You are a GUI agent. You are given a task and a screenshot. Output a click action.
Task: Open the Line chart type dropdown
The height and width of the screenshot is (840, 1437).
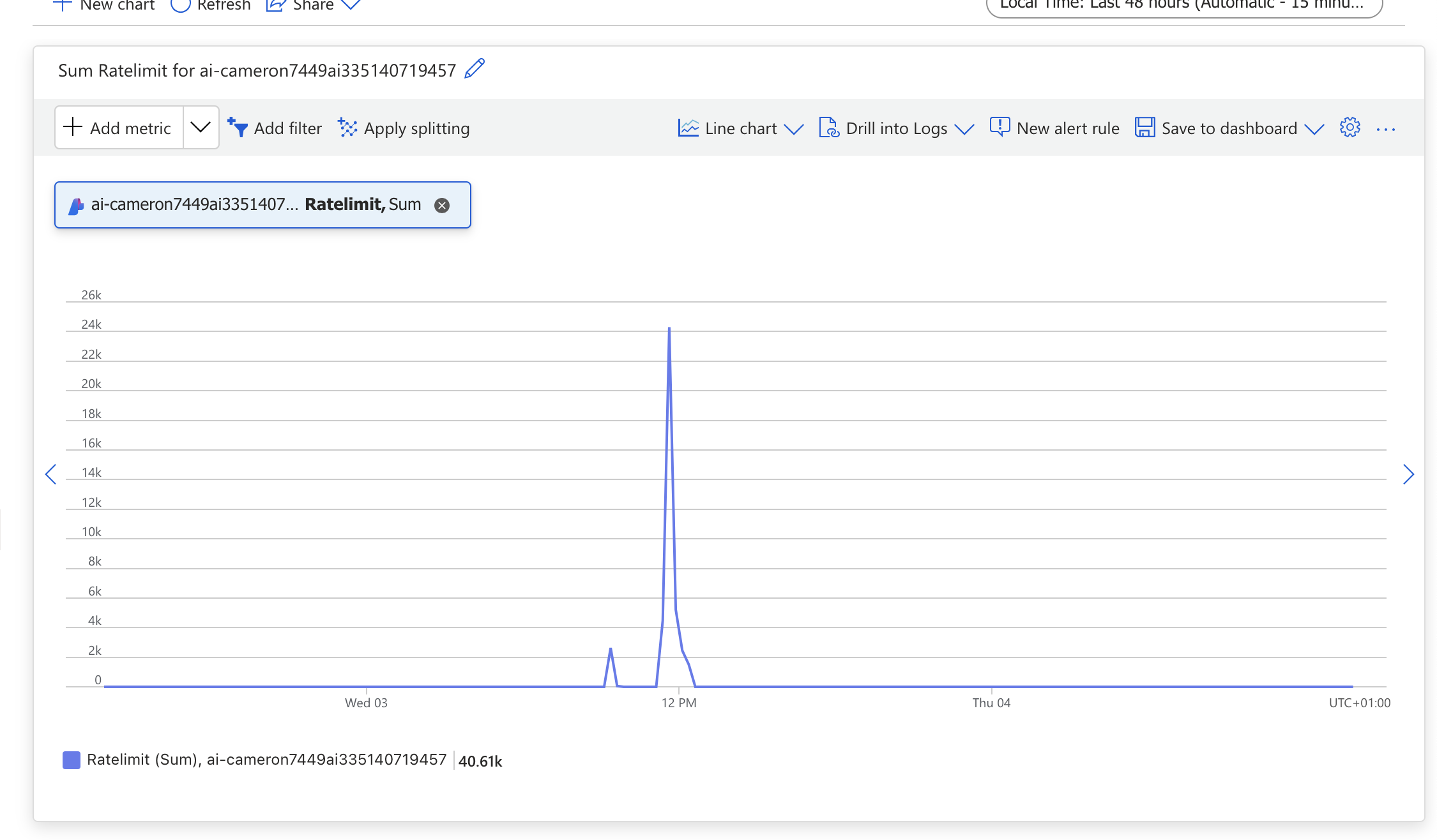741,128
